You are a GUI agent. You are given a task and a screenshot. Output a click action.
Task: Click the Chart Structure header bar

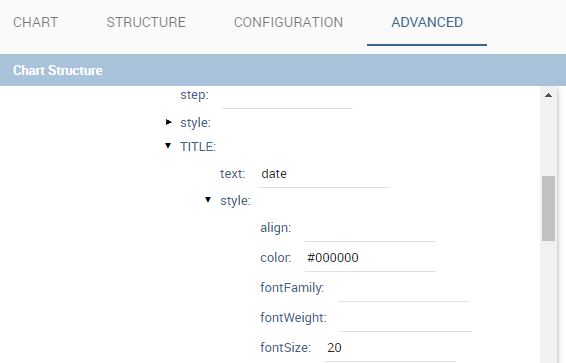(283, 70)
